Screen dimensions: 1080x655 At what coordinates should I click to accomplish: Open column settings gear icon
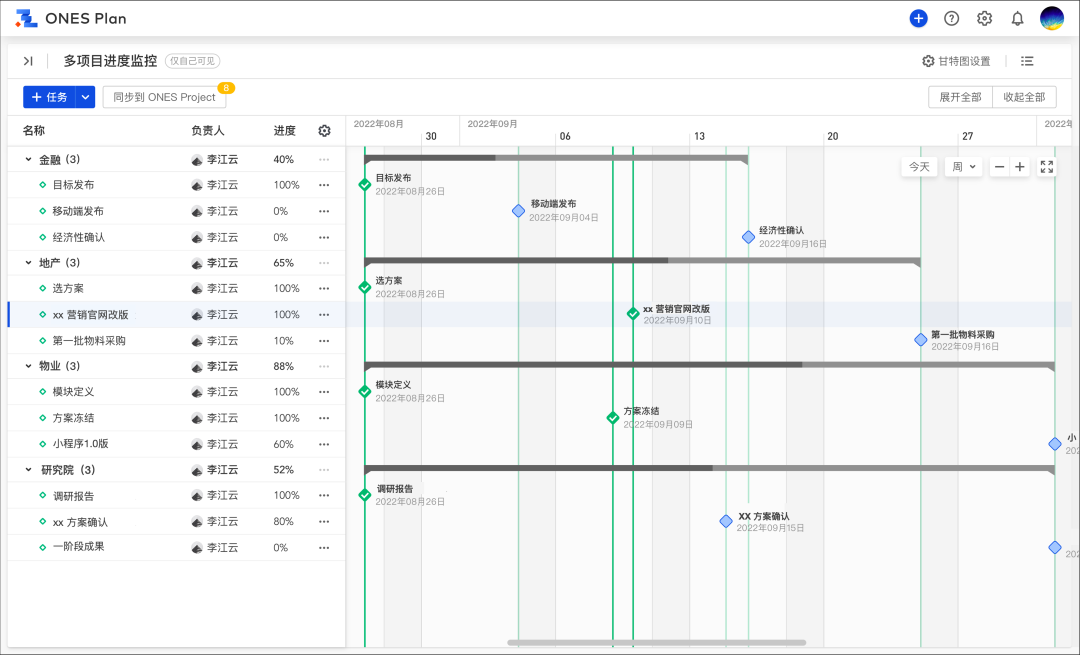[x=324, y=131]
